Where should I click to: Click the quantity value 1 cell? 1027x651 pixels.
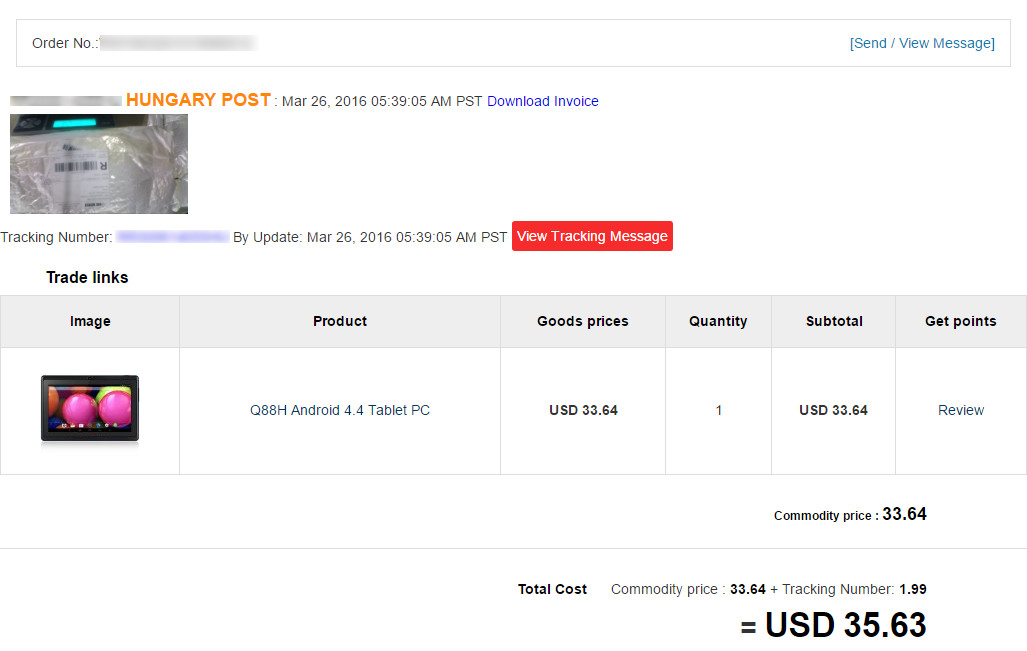pyautogui.click(x=718, y=410)
